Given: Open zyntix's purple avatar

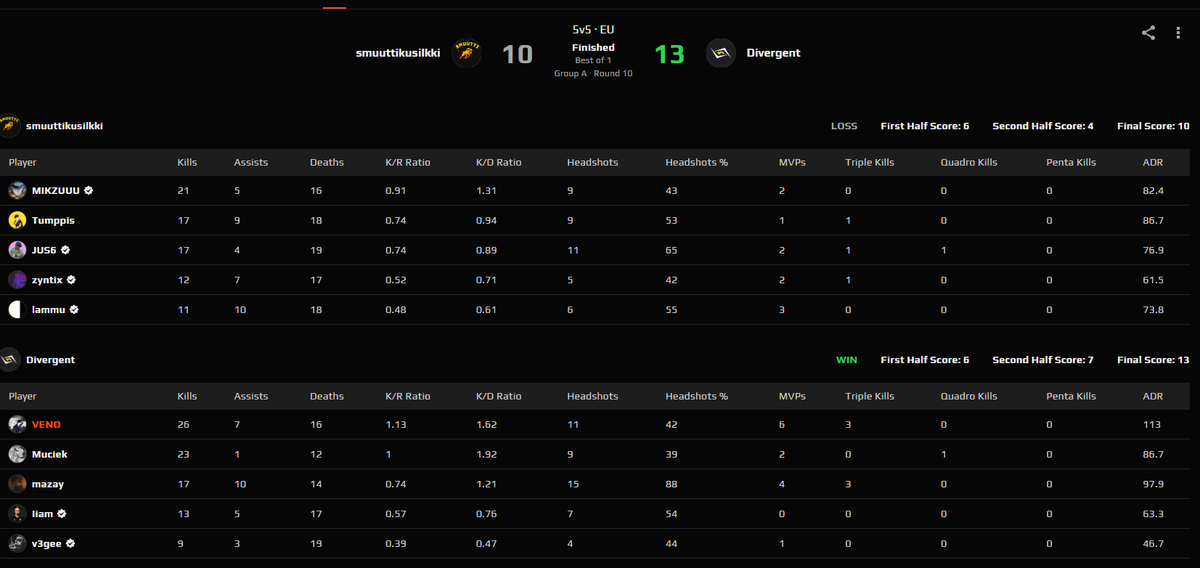Looking at the screenshot, I should click(17, 280).
